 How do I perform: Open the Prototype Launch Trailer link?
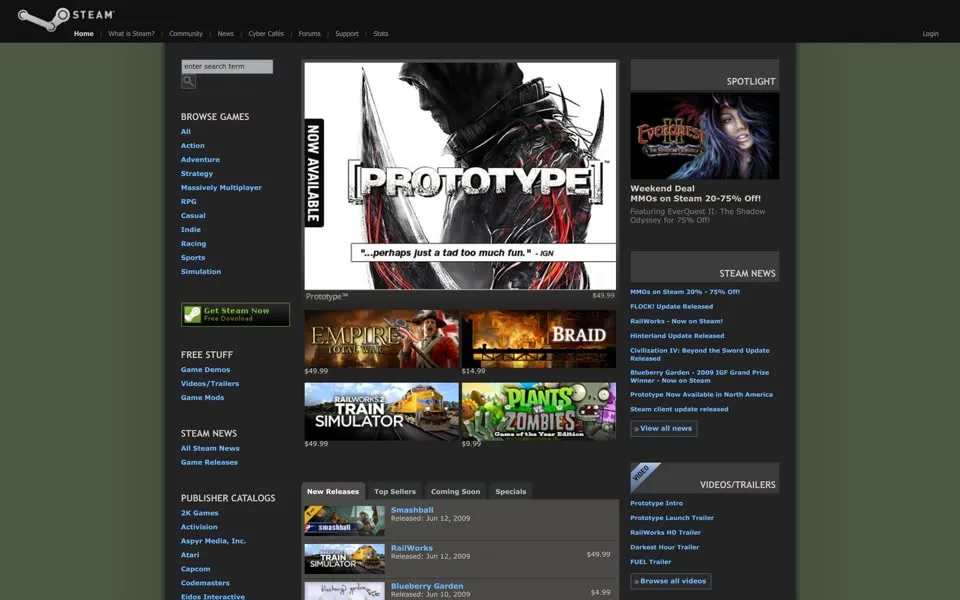(x=672, y=518)
